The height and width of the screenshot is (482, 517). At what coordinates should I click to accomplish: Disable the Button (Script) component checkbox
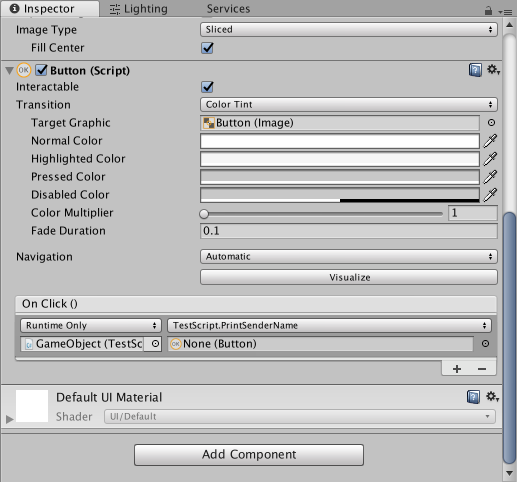[42, 70]
